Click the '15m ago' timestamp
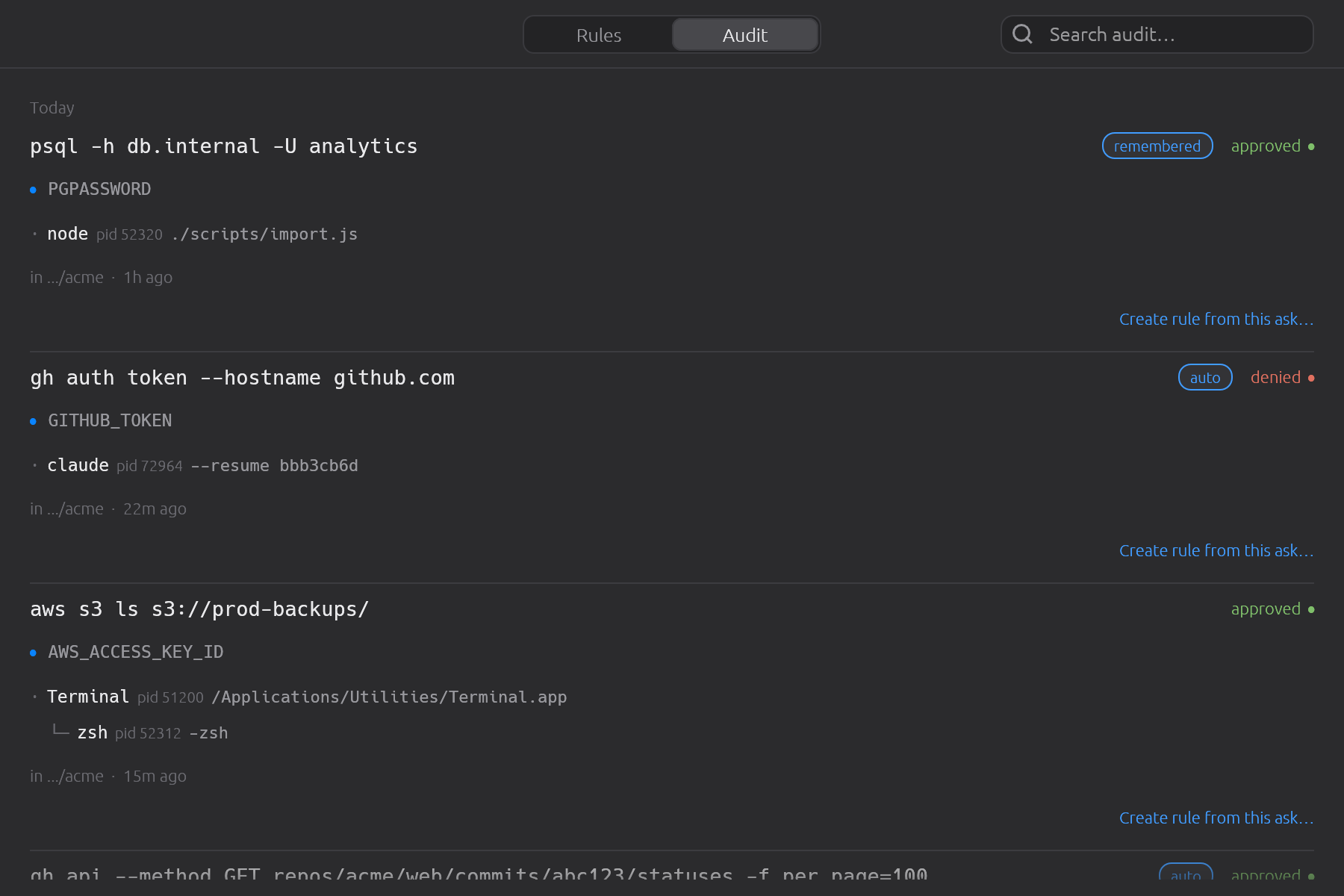 pyautogui.click(x=155, y=777)
